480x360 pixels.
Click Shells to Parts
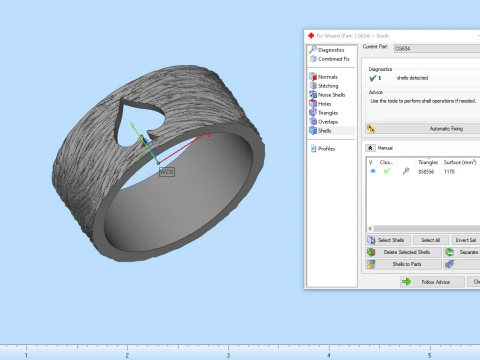pos(404,264)
